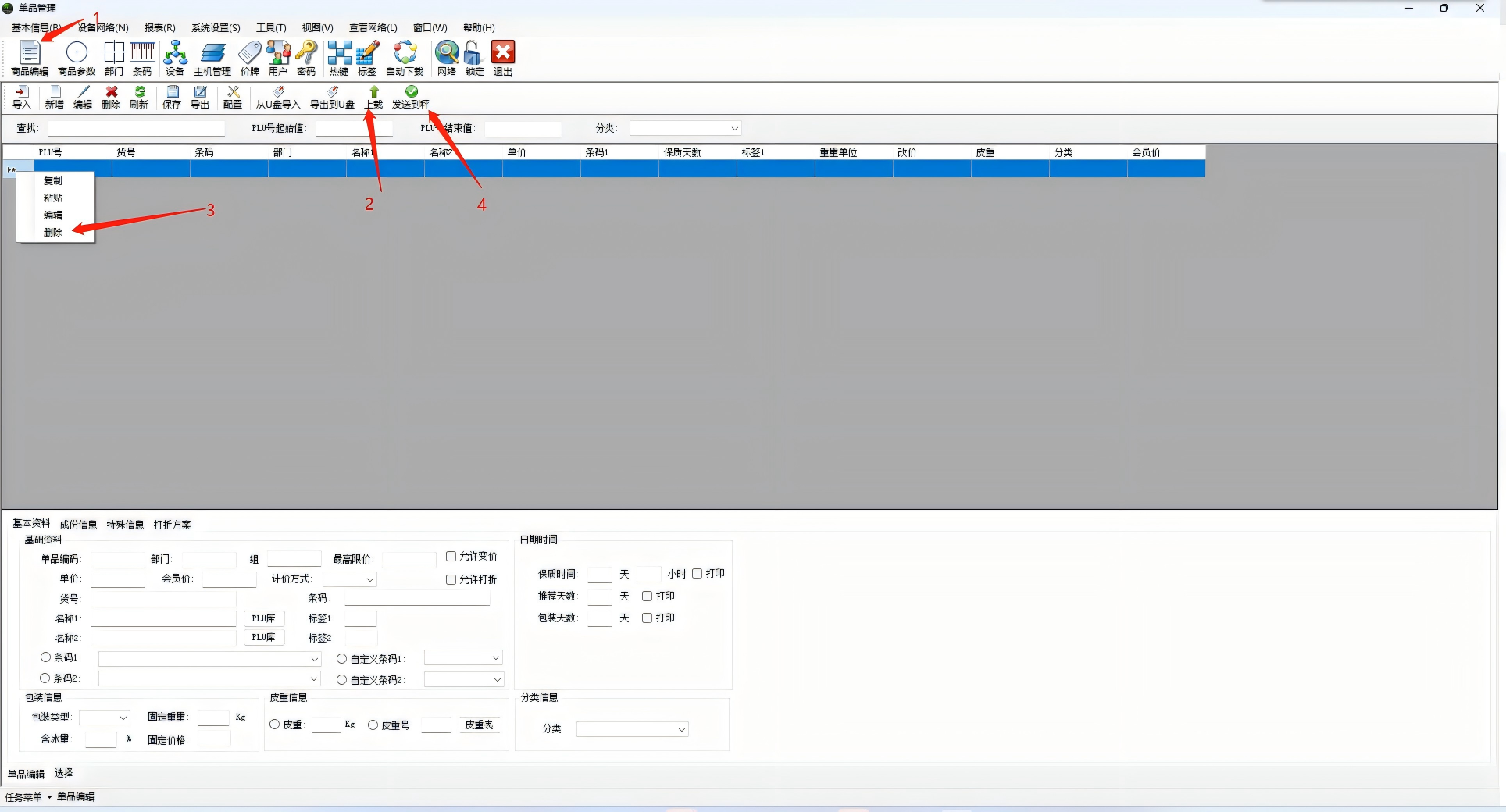Viewport: 1506px width, 812px height.
Task: Click the PLU库 button beside 名称1
Action: coord(263,618)
